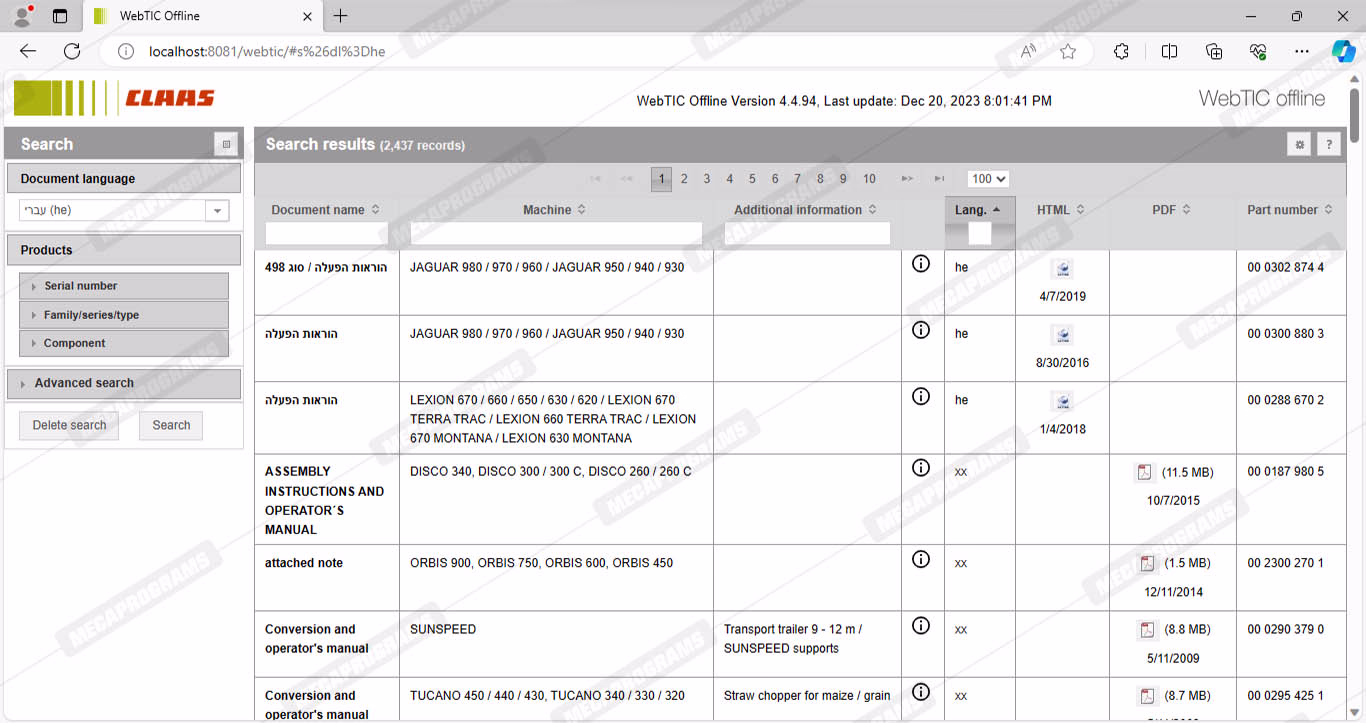Open browser favorites star icon
This screenshot has height=723, width=1366.
point(1068,52)
